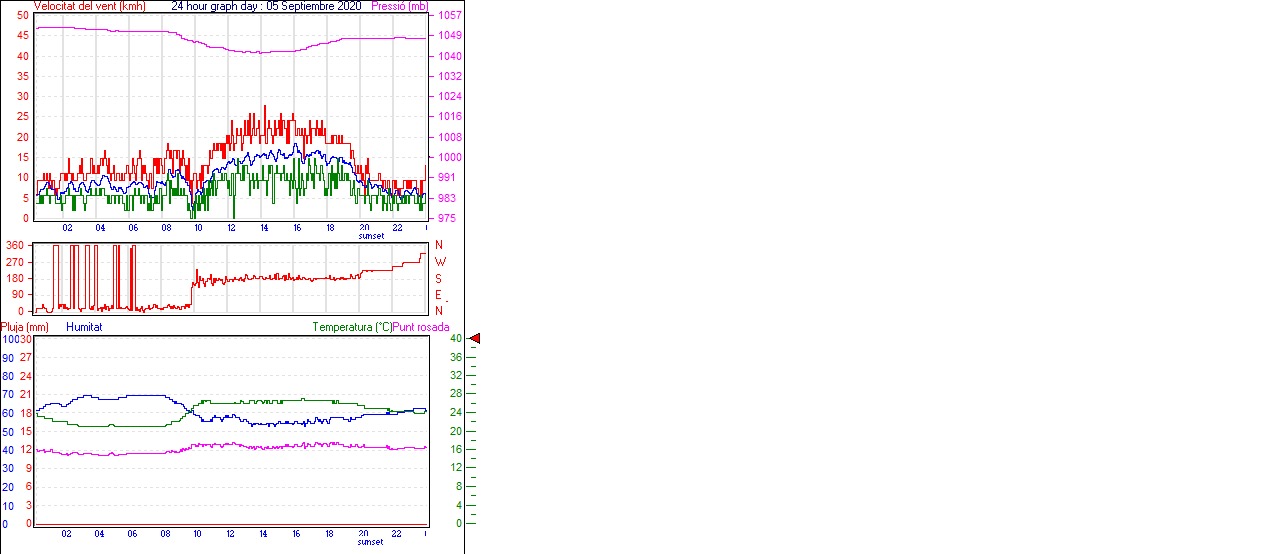Click the "W" compass direction label
Screen dimensions: 1280x554
[x=439, y=262]
